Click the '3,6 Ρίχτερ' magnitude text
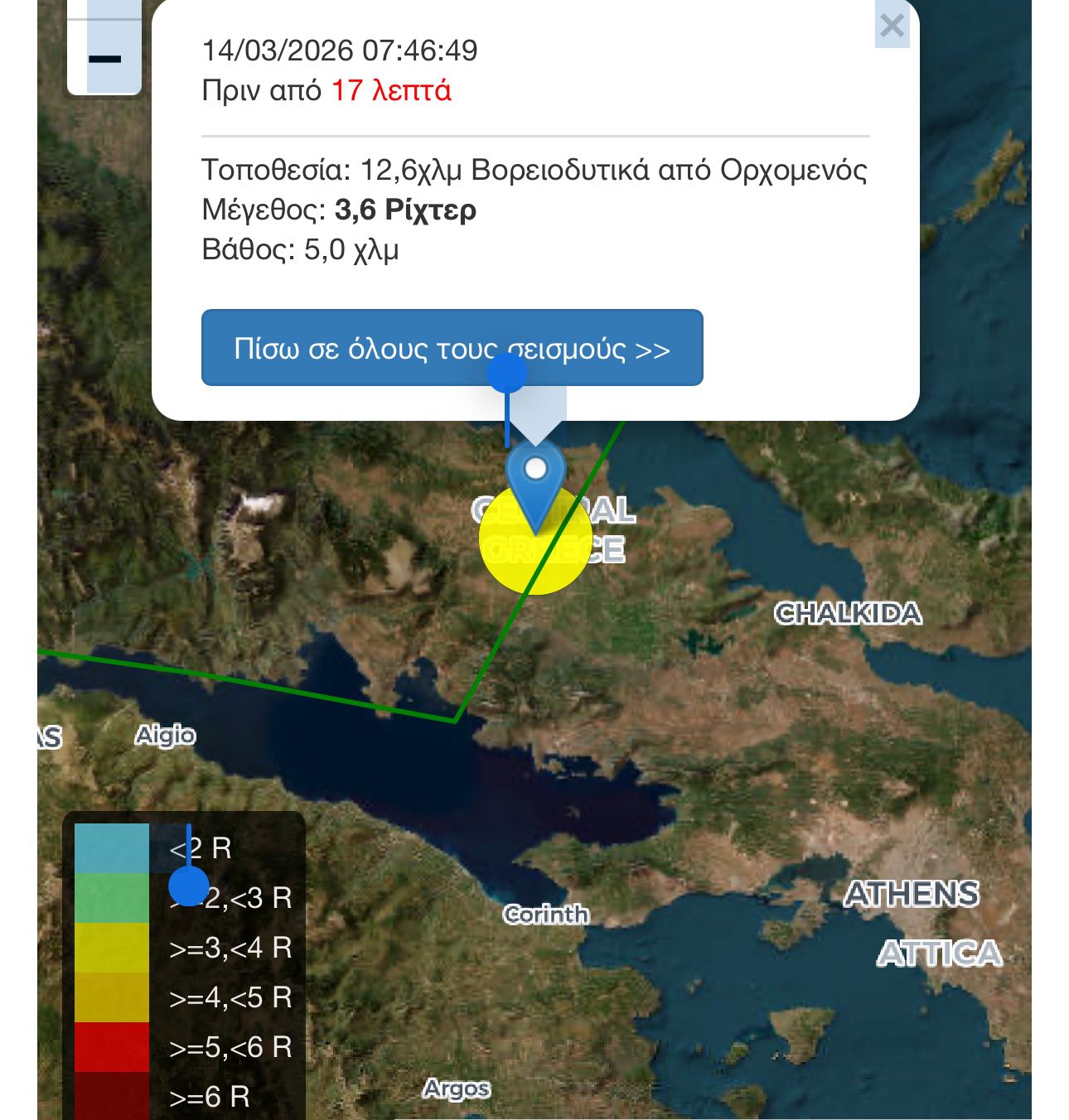This screenshot has width=1069, height=1120. [x=405, y=210]
